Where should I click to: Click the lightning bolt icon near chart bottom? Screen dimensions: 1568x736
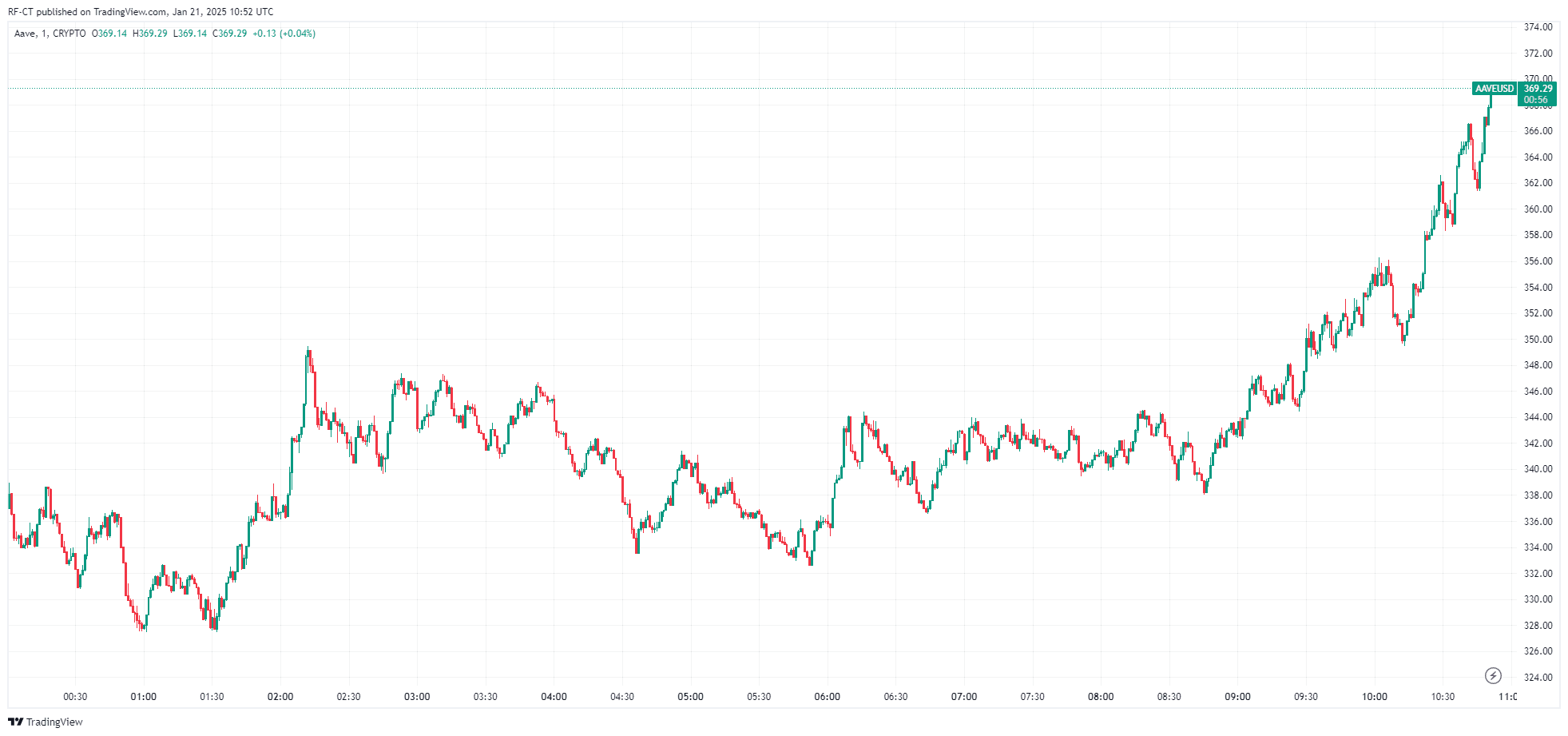[x=1493, y=676]
